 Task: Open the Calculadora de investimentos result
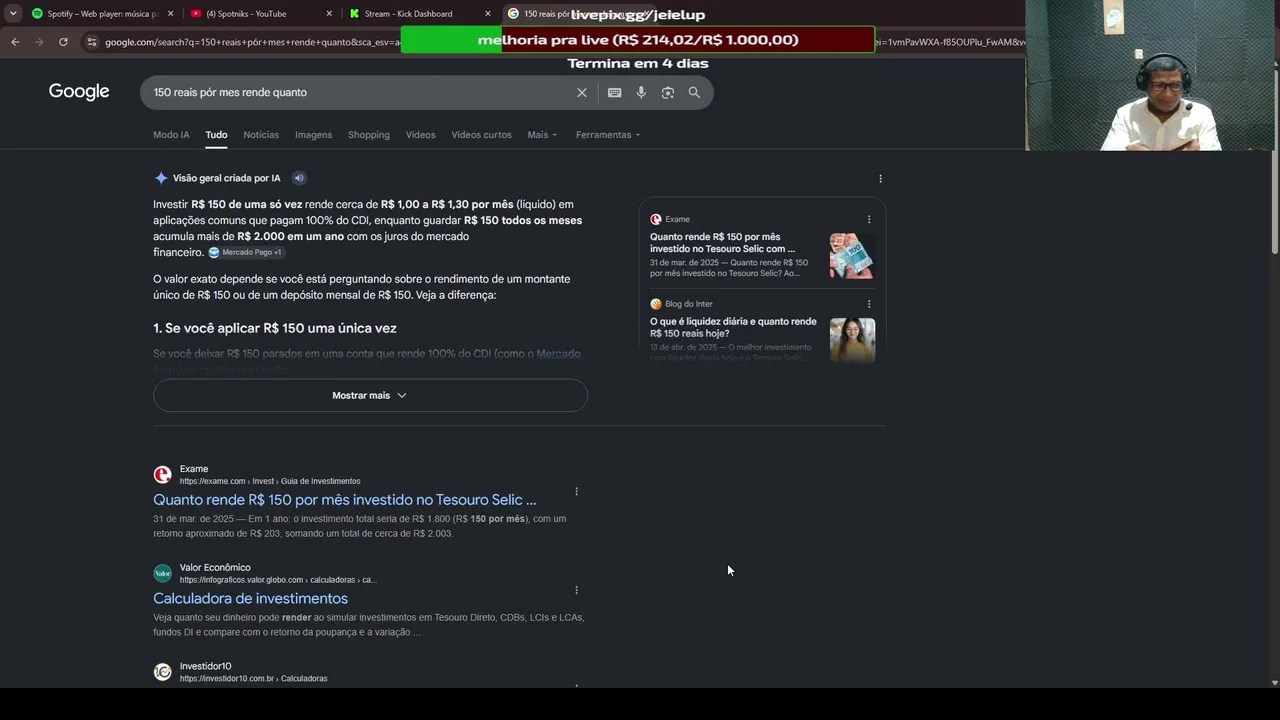[251, 598]
